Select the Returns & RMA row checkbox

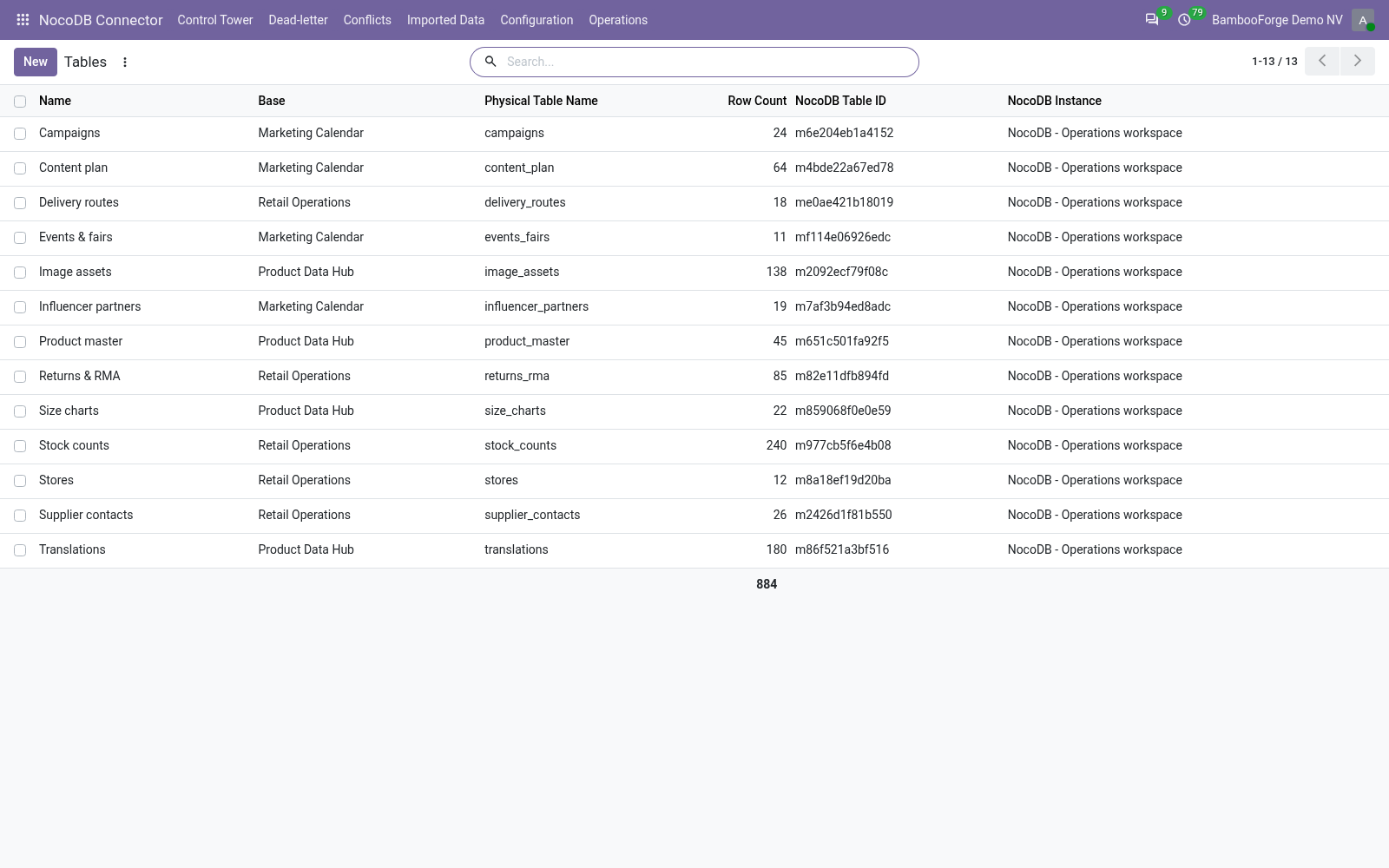point(20,377)
